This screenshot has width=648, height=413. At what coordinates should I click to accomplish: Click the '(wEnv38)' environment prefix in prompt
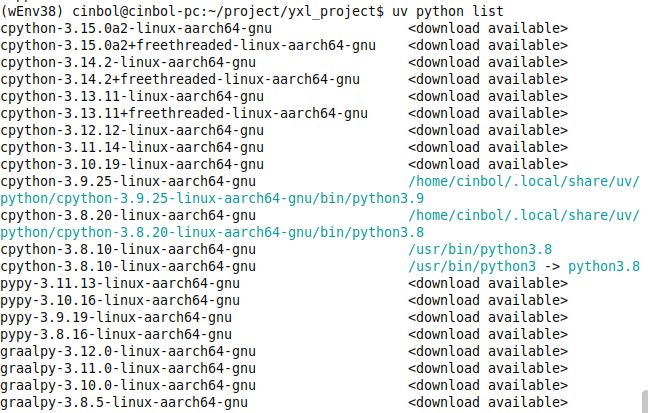coord(32,11)
